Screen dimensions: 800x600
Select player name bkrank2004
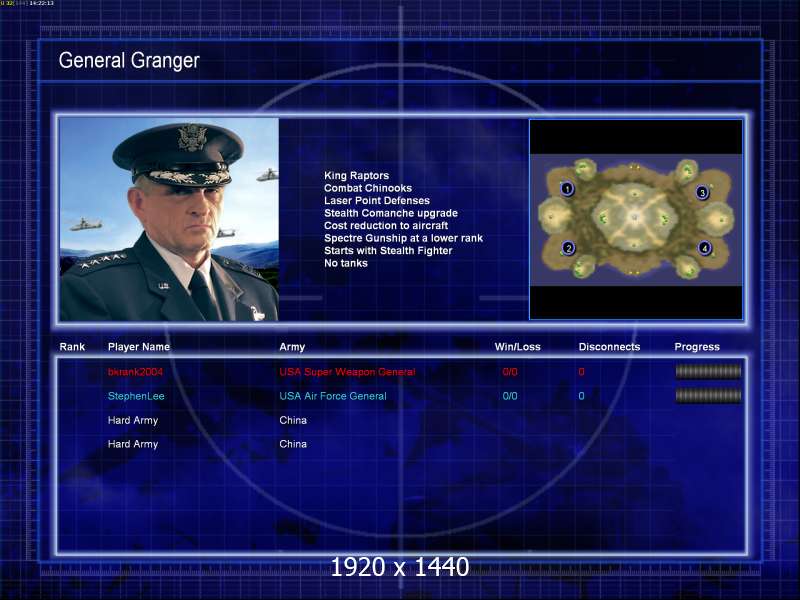(x=135, y=372)
